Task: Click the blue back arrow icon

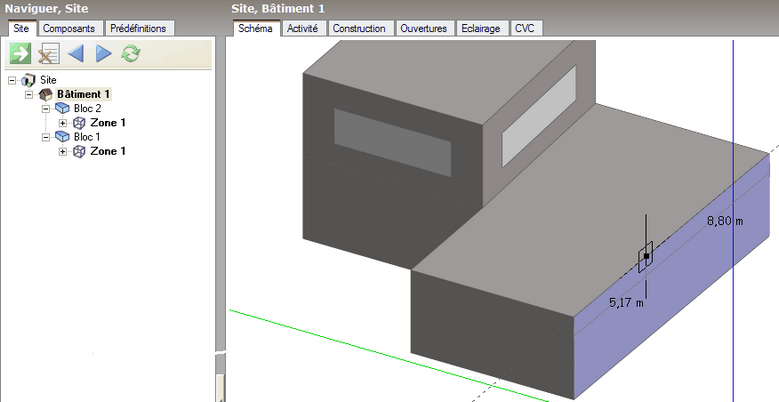Action: [76, 54]
